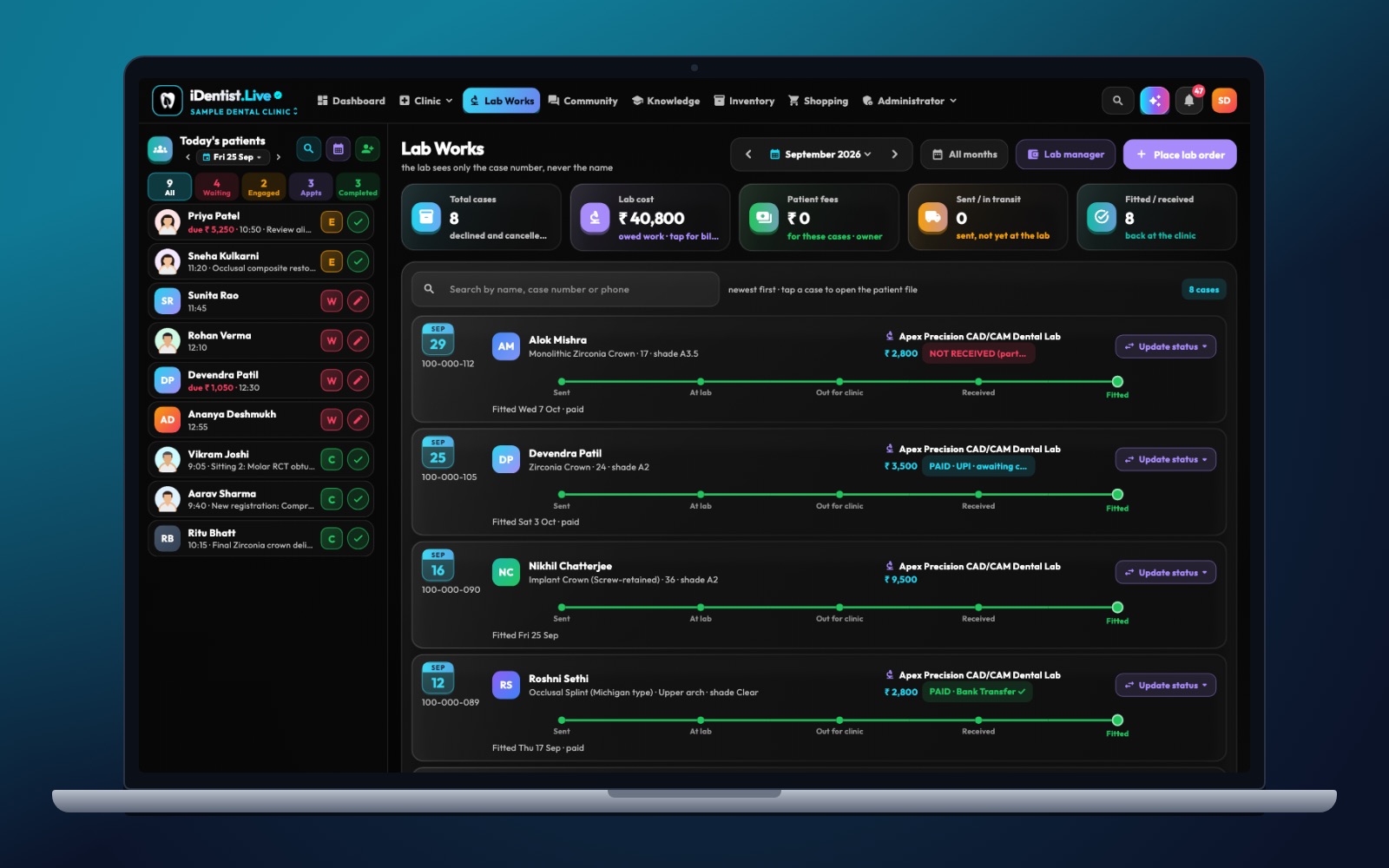Expand the Clinic menu dropdown
The image size is (1389, 868).
click(x=426, y=101)
